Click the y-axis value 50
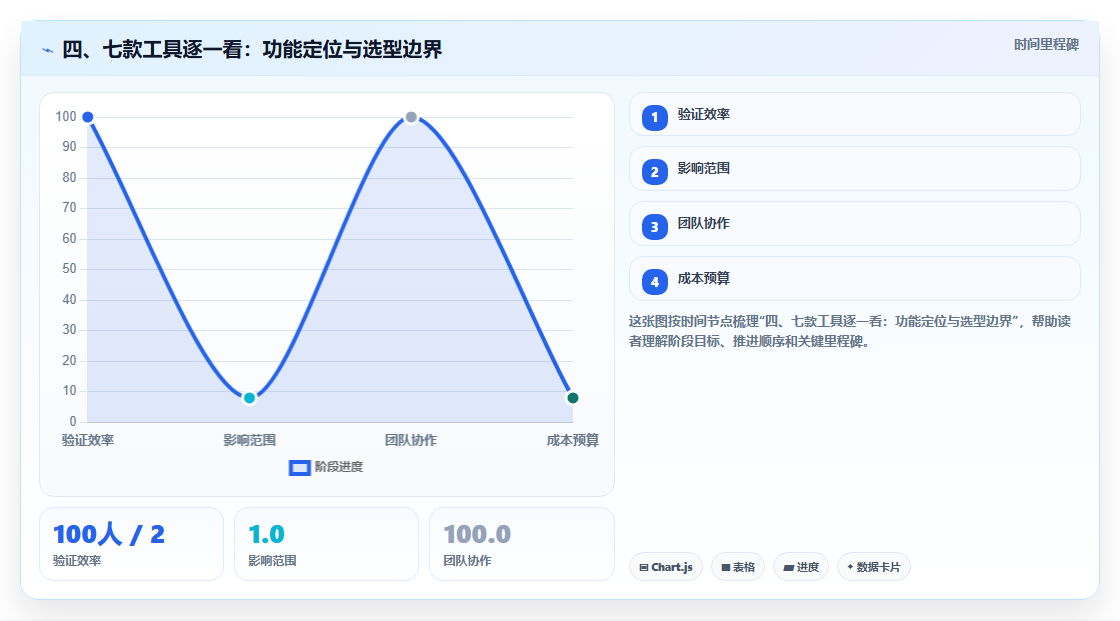This screenshot has width=1120, height=621. pos(69,269)
